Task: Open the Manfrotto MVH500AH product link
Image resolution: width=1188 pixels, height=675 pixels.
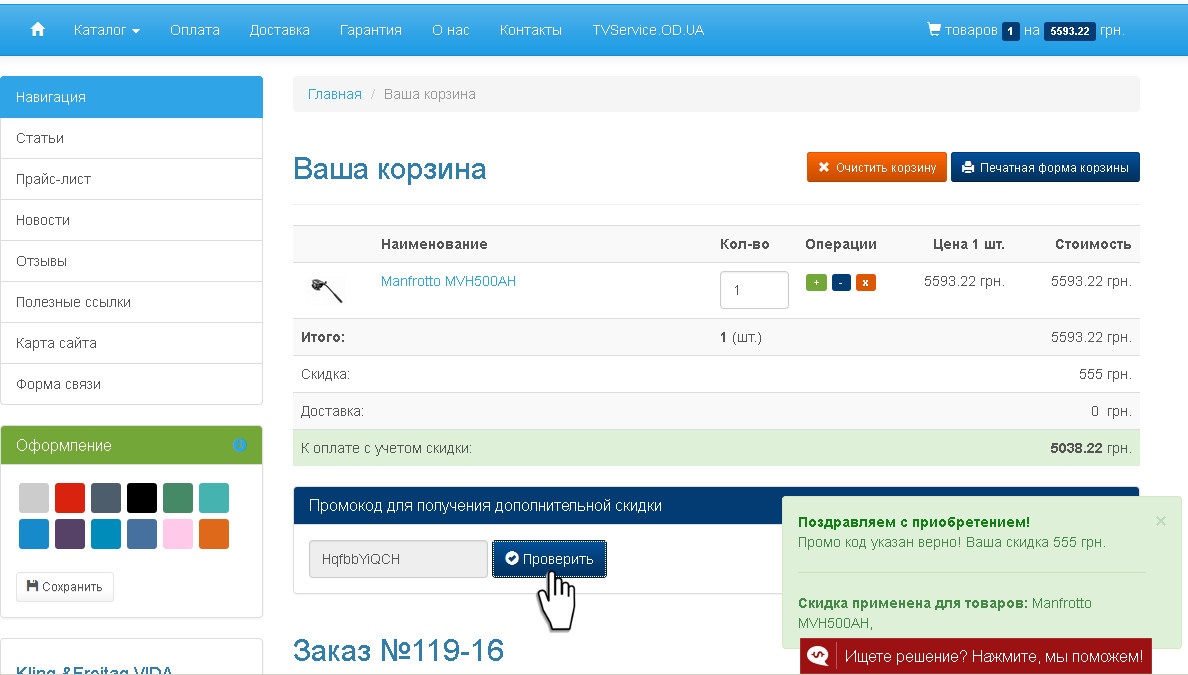Action: [x=448, y=281]
